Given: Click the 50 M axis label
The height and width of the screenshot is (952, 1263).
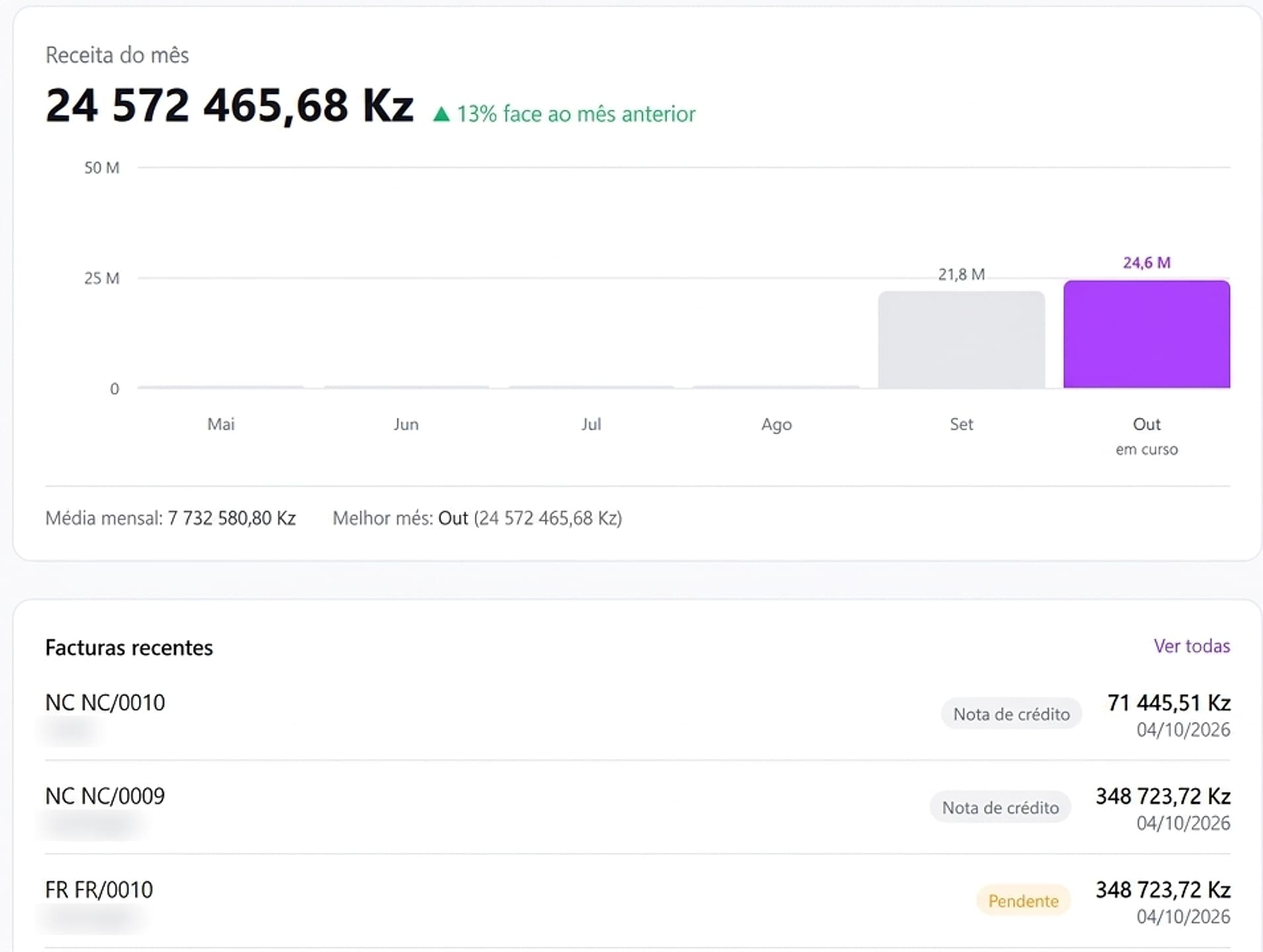Looking at the screenshot, I should pyautogui.click(x=102, y=168).
